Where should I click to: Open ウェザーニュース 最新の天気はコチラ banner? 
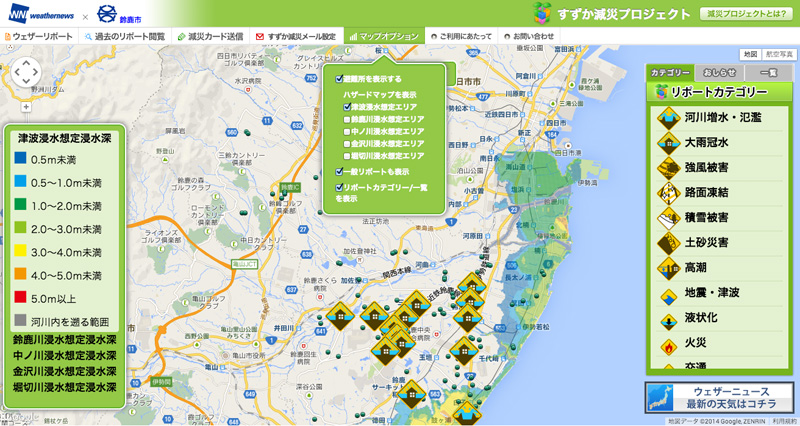point(720,398)
